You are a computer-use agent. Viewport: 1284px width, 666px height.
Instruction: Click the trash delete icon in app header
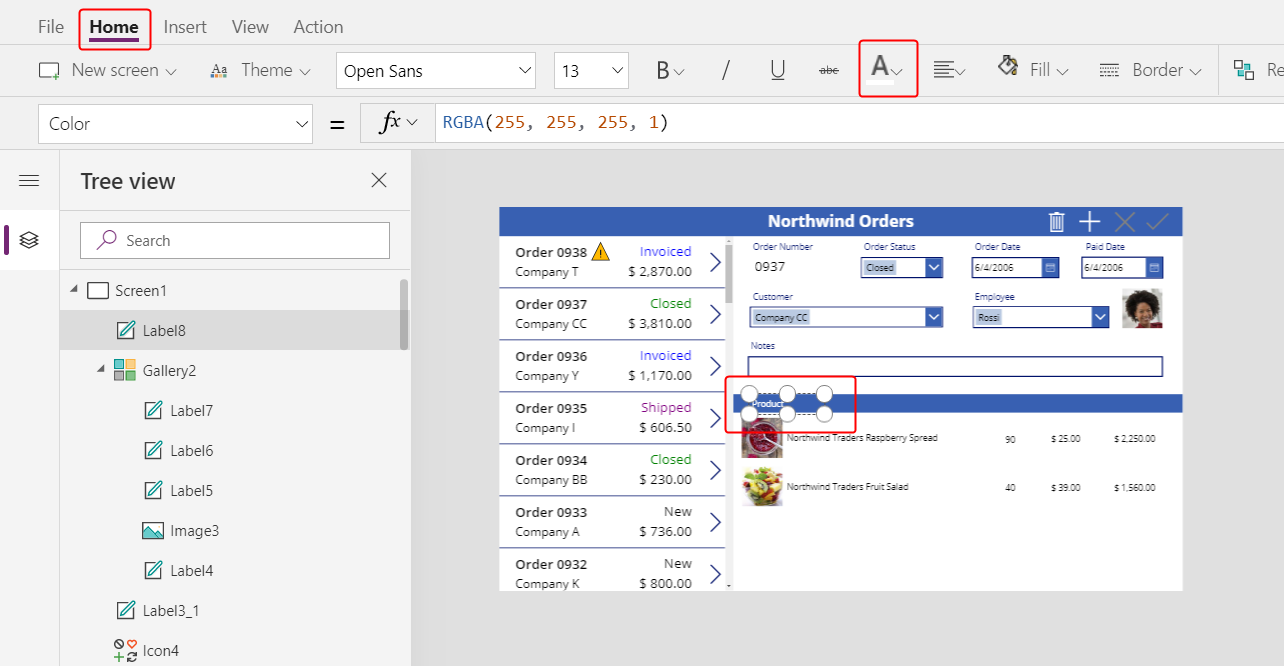click(1056, 221)
